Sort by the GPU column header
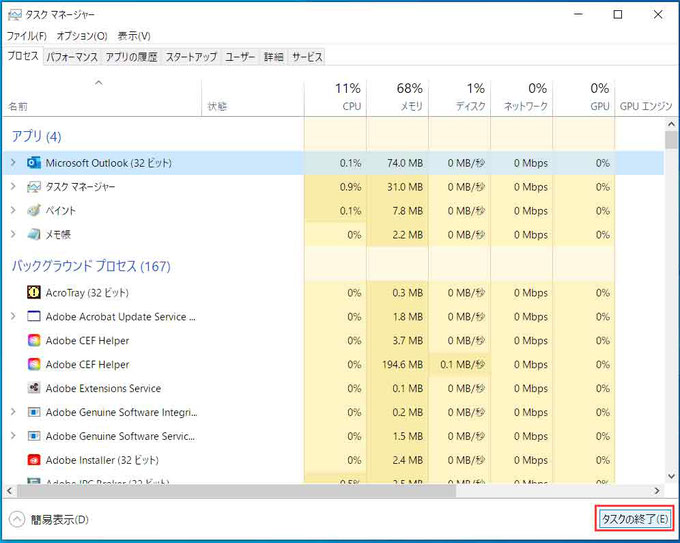The image size is (680, 543). pos(583,98)
